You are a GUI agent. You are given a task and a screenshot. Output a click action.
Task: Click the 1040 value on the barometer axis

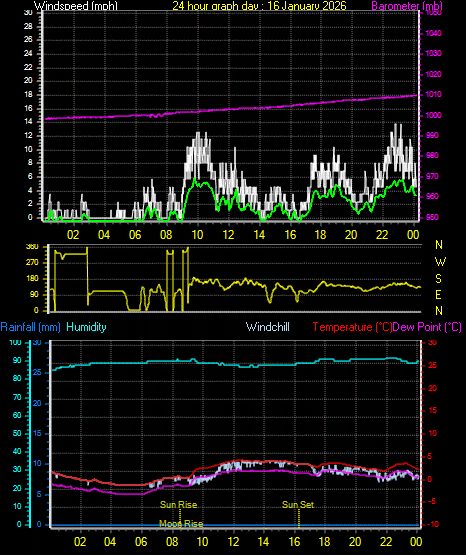click(x=433, y=33)
